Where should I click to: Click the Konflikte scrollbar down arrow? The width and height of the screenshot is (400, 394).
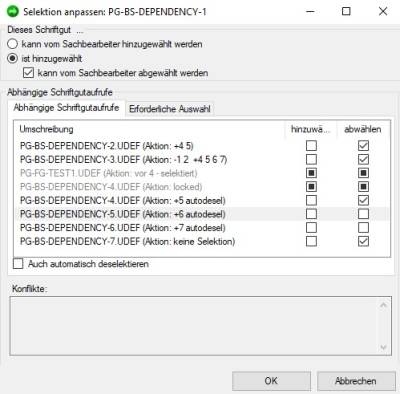tap(383, 347)
